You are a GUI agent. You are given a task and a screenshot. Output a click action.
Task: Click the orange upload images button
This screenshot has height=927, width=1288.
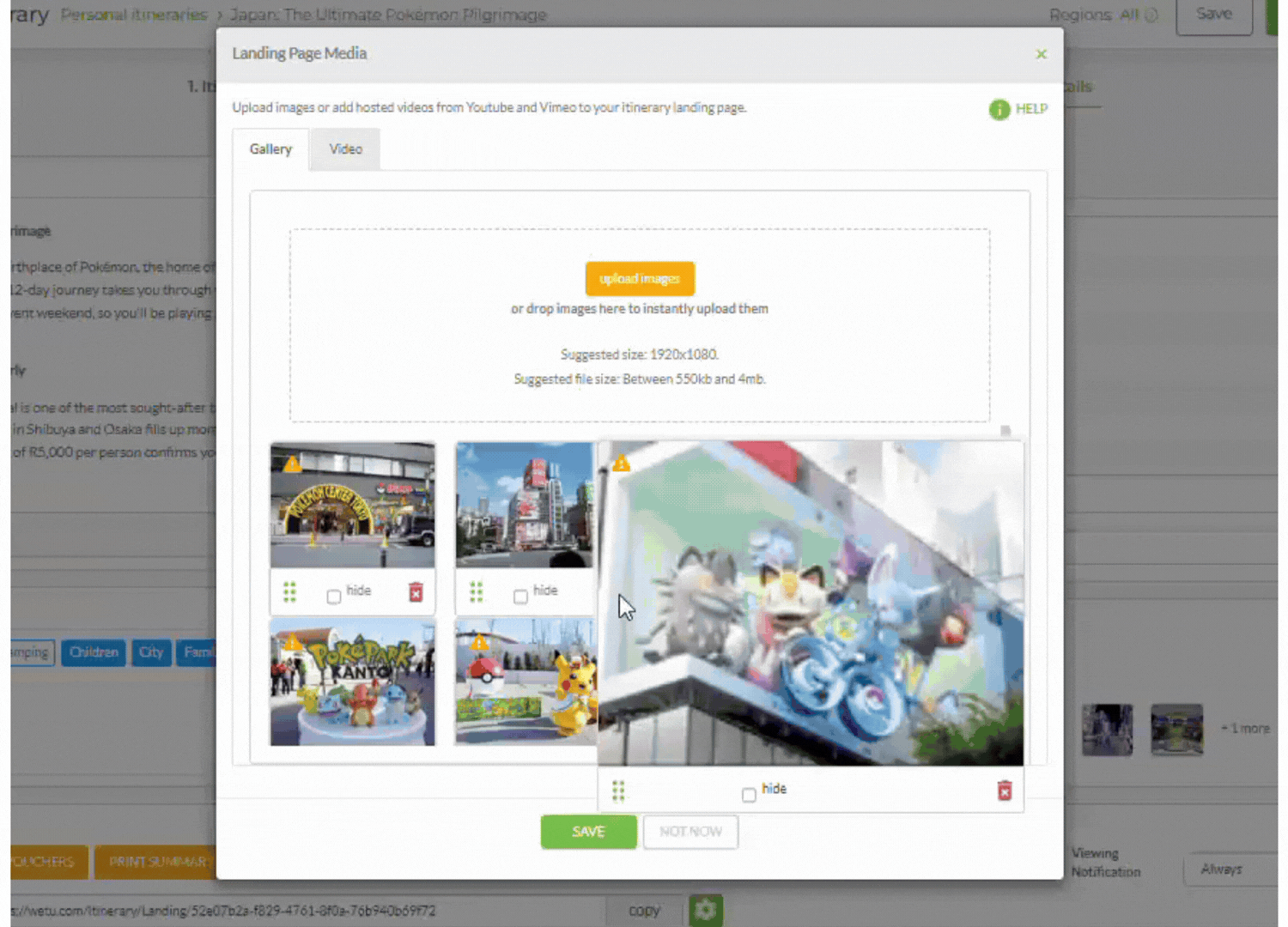pos(640,279)
